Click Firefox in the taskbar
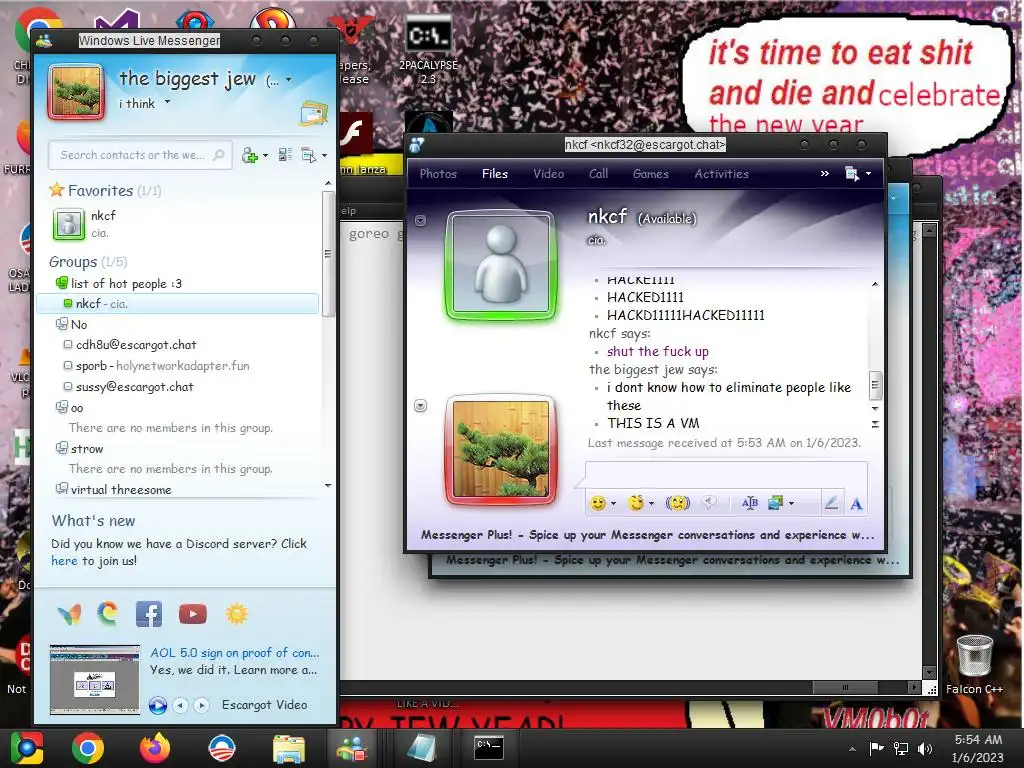 point(155,748)
